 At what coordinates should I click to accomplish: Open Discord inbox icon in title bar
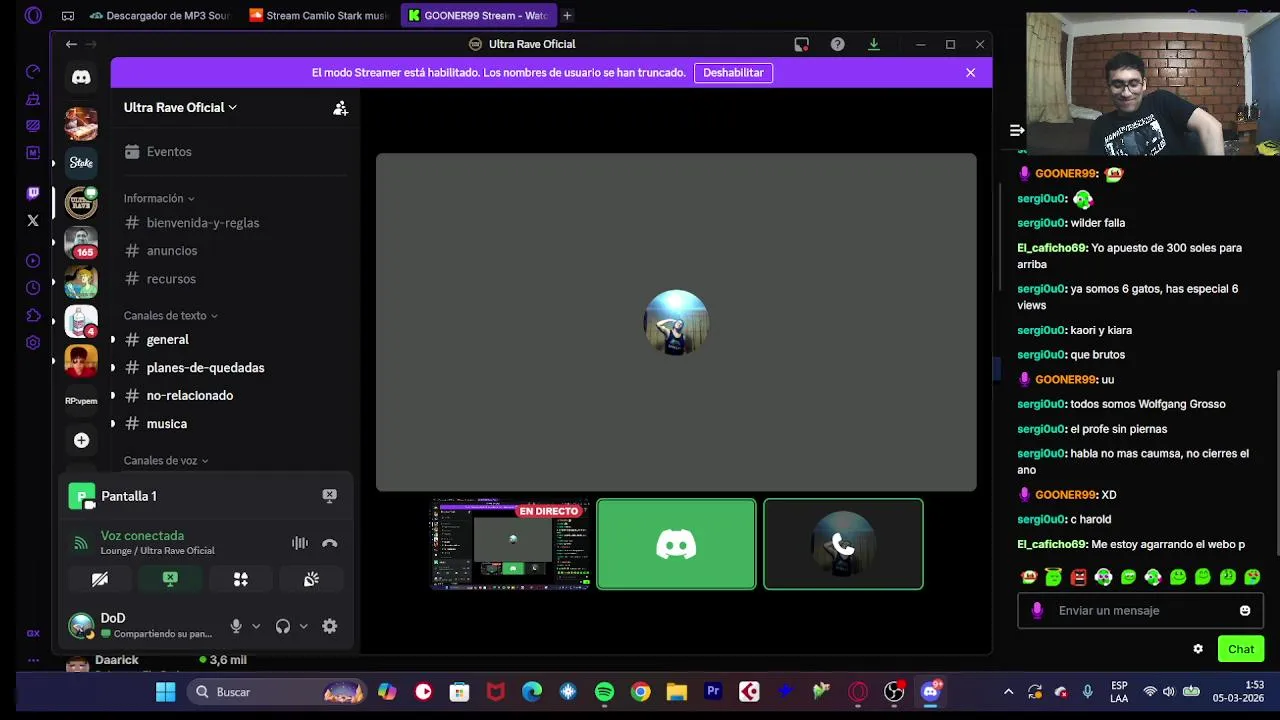pos(801,44)
